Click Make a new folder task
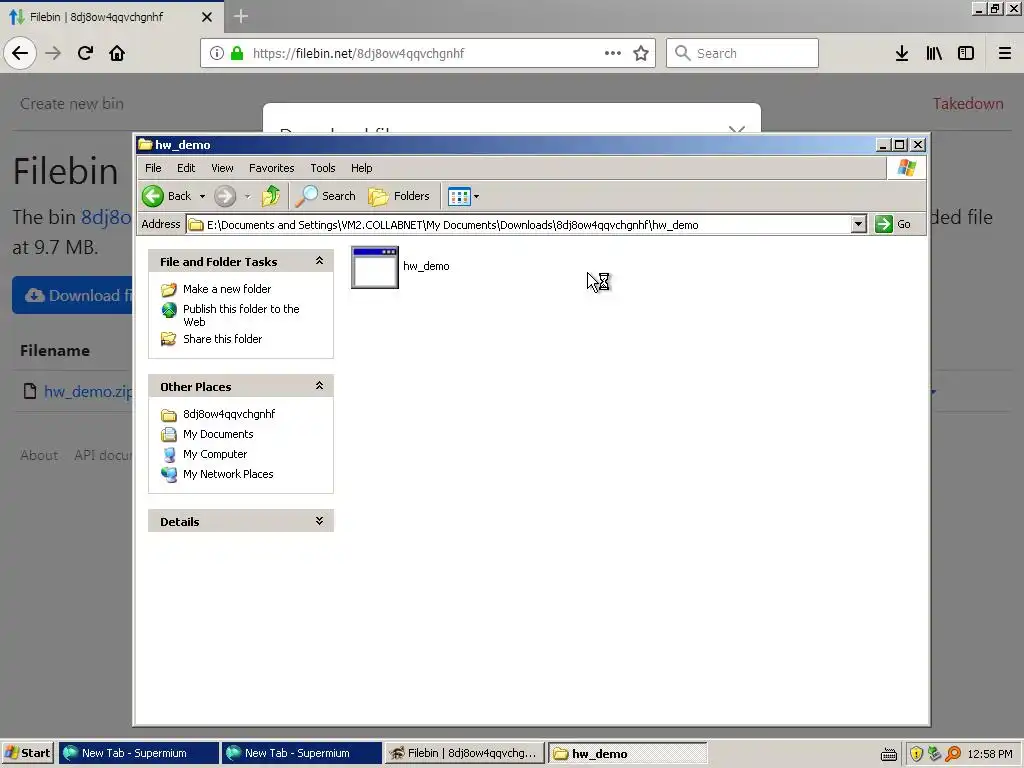 pos(227,289)
